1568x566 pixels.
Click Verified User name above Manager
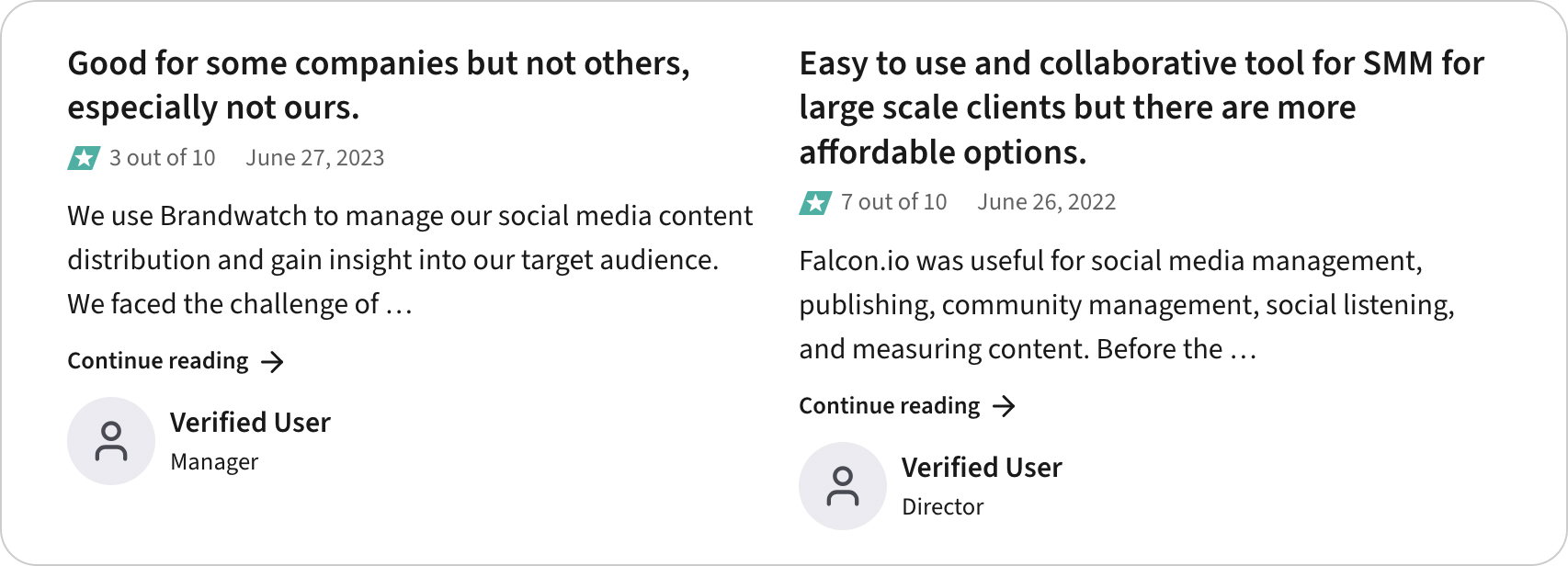pos(250,423)
